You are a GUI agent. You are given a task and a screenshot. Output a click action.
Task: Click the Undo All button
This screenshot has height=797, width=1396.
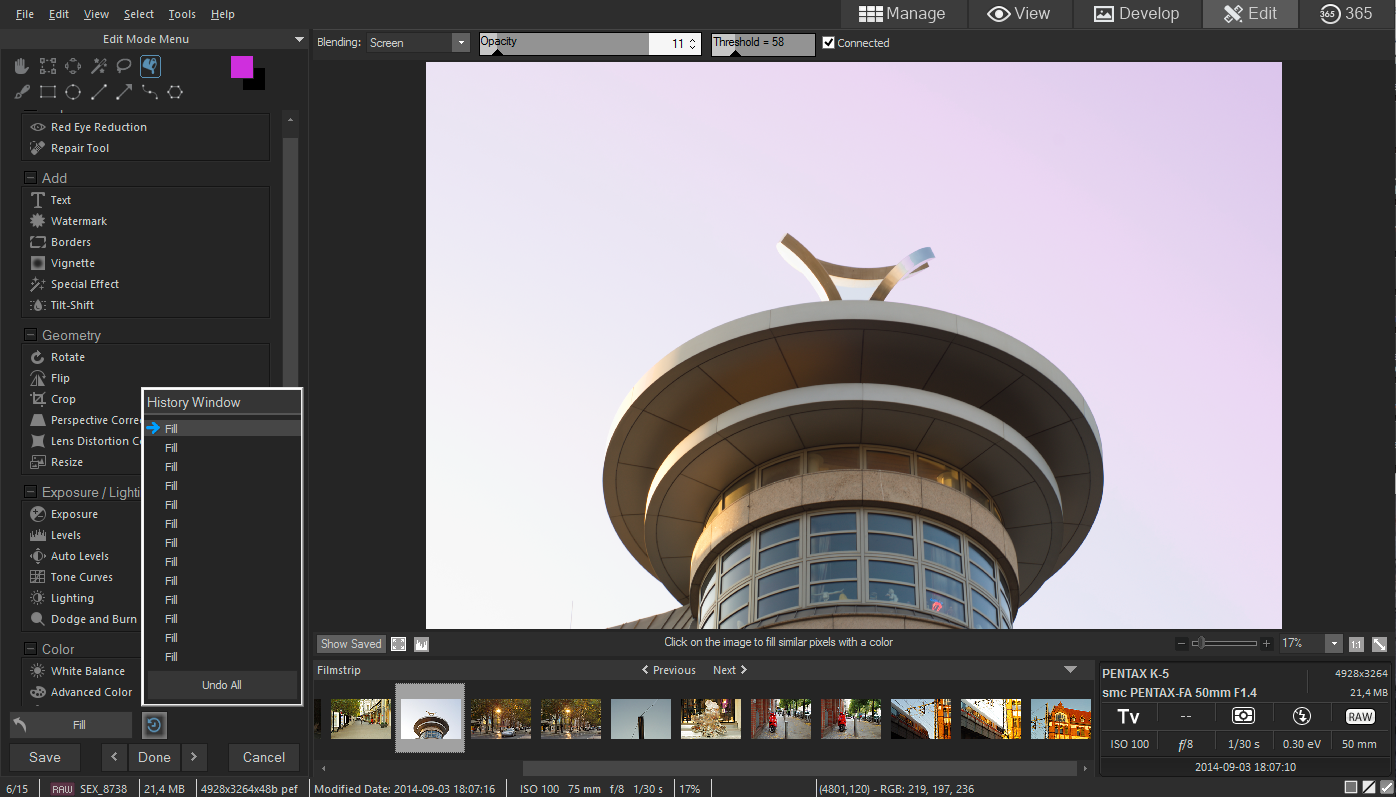pos(222,685)
